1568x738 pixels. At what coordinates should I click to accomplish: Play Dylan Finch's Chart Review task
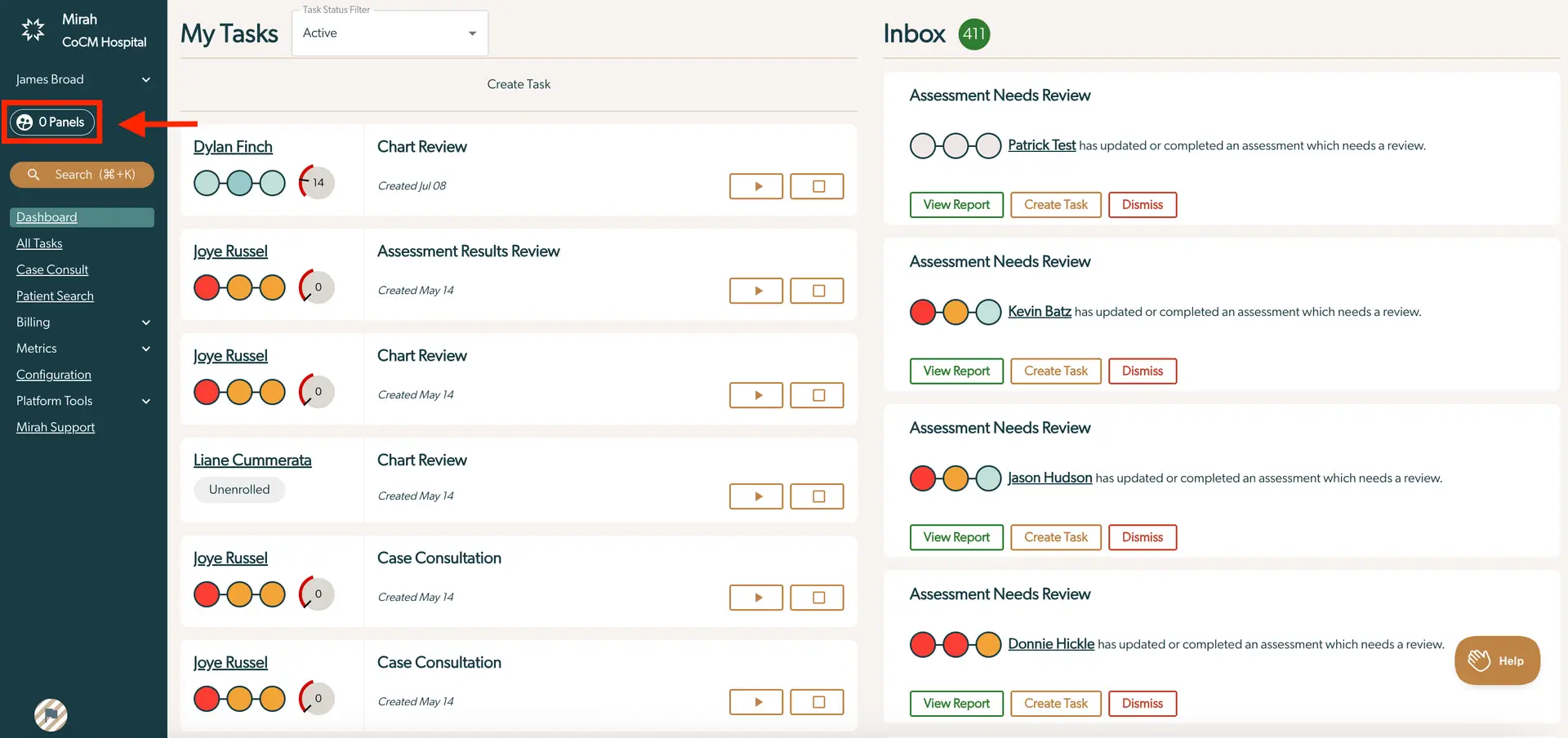(x=755, y=186)
